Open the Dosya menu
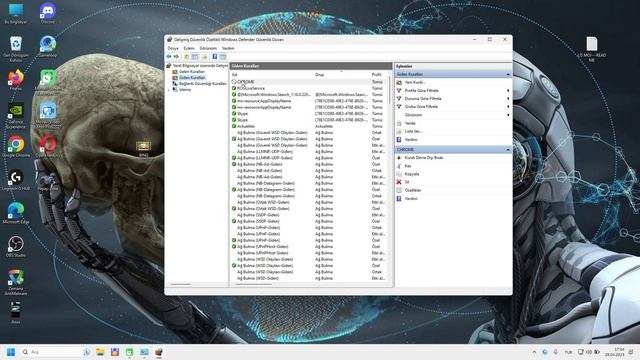The image size is (640, 360). click(173, 48)
